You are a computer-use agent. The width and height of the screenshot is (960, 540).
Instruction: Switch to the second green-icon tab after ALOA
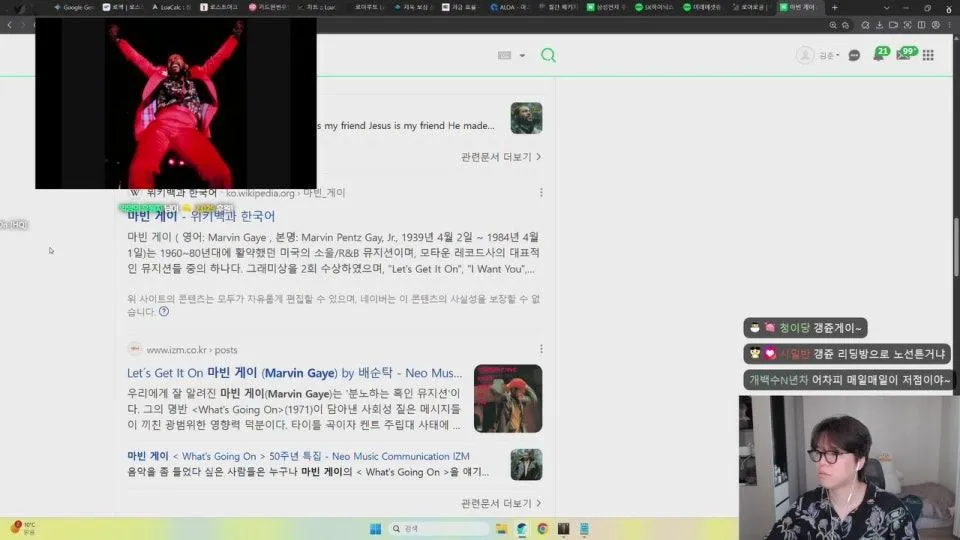(x=653, y=7)
